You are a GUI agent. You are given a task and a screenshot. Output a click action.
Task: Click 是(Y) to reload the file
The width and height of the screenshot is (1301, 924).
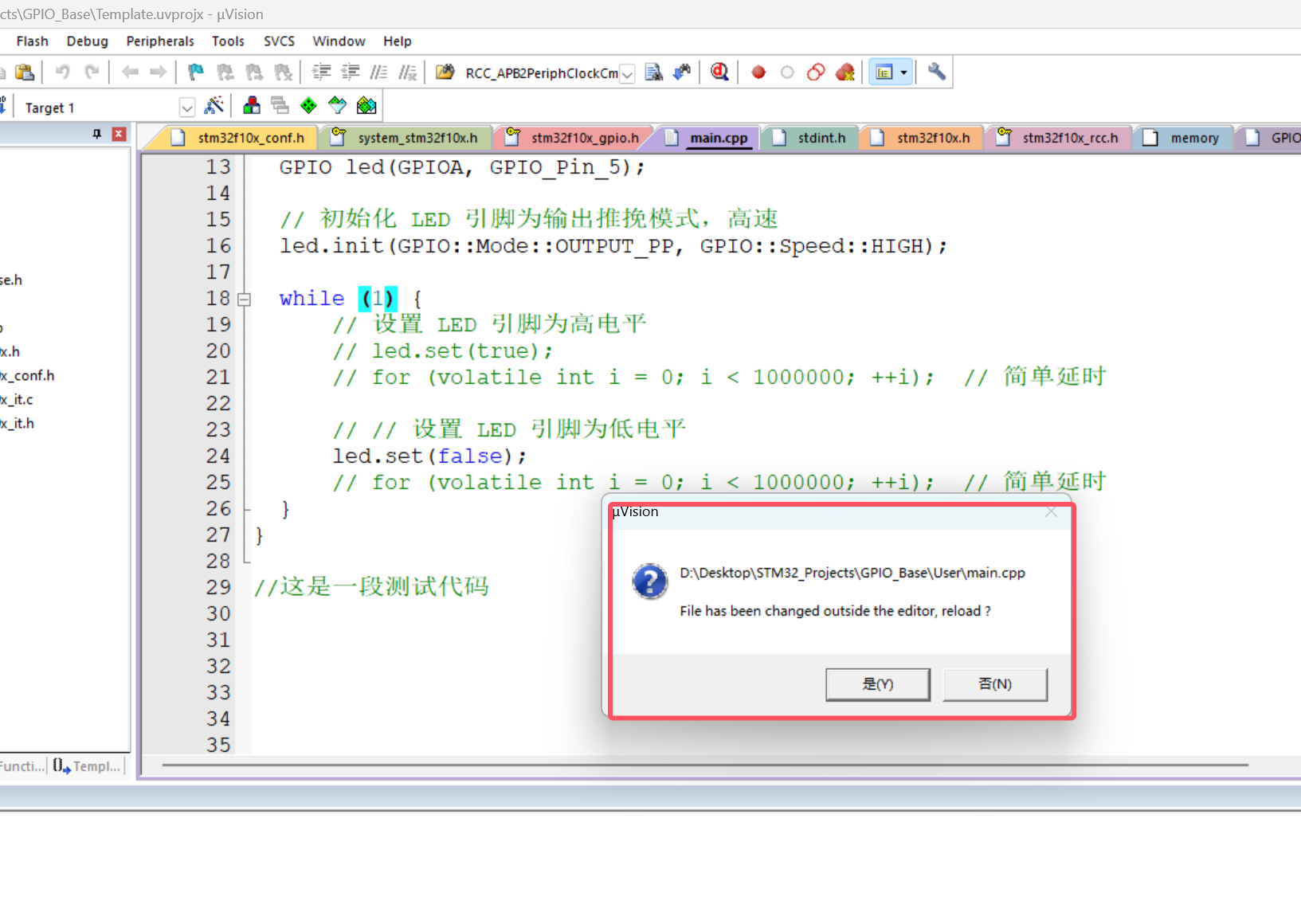pos(878,684)
